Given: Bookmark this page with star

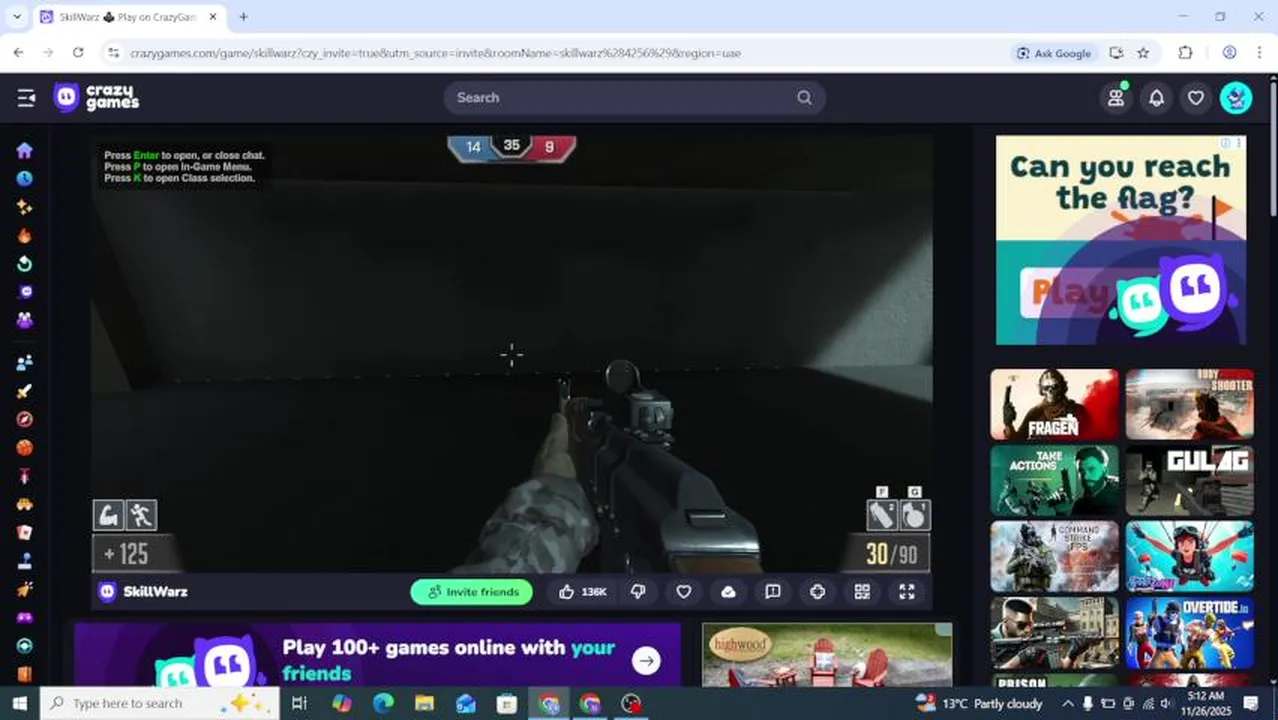Looking at the screenshot, I should pos(1143,53).
